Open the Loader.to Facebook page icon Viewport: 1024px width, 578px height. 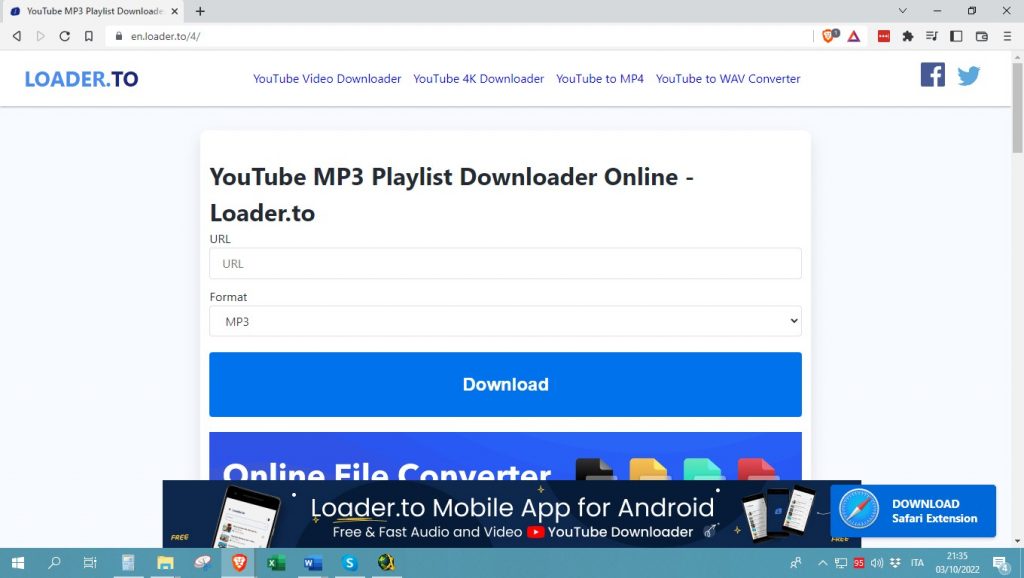point(932,75)
